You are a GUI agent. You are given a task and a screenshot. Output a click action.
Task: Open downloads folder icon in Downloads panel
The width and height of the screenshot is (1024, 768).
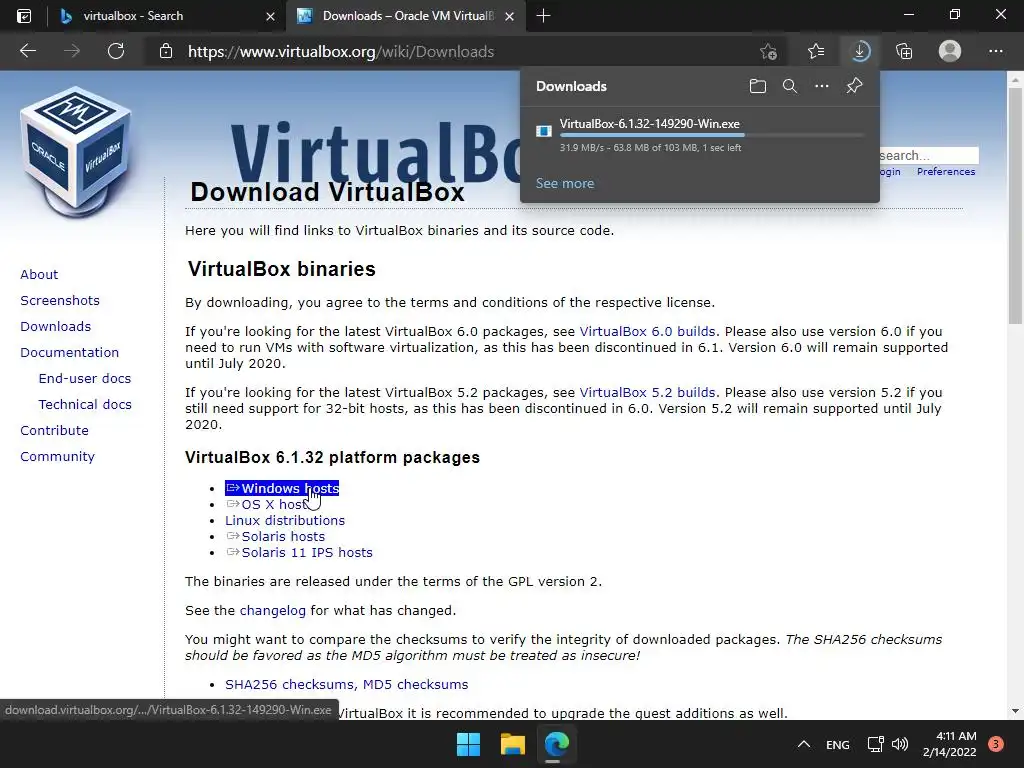tap(758, 86)
